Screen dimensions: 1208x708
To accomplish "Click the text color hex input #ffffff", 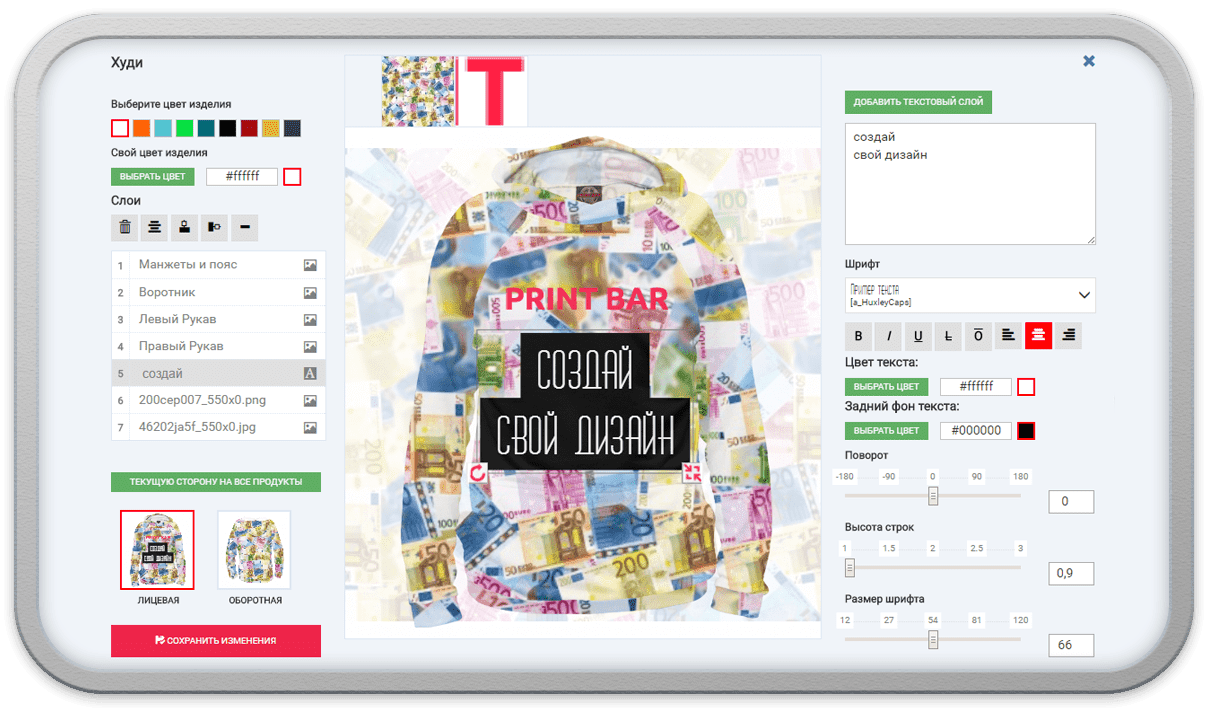I will [x=976, y=387].
